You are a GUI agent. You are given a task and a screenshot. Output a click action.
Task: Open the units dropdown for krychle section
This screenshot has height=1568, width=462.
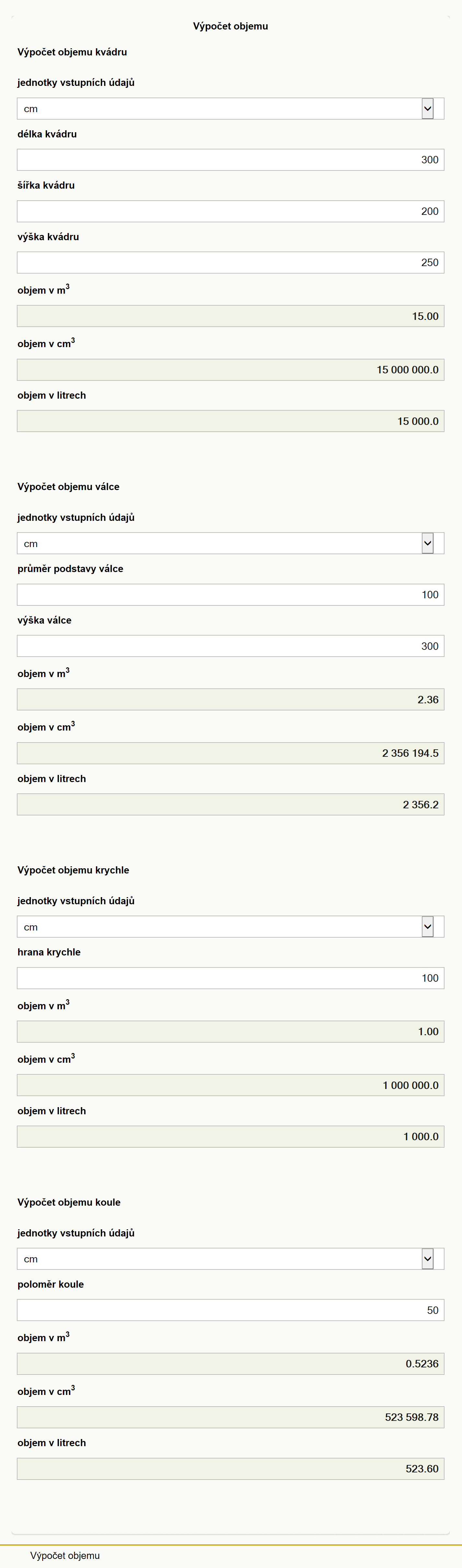click(x=231, y=926)
